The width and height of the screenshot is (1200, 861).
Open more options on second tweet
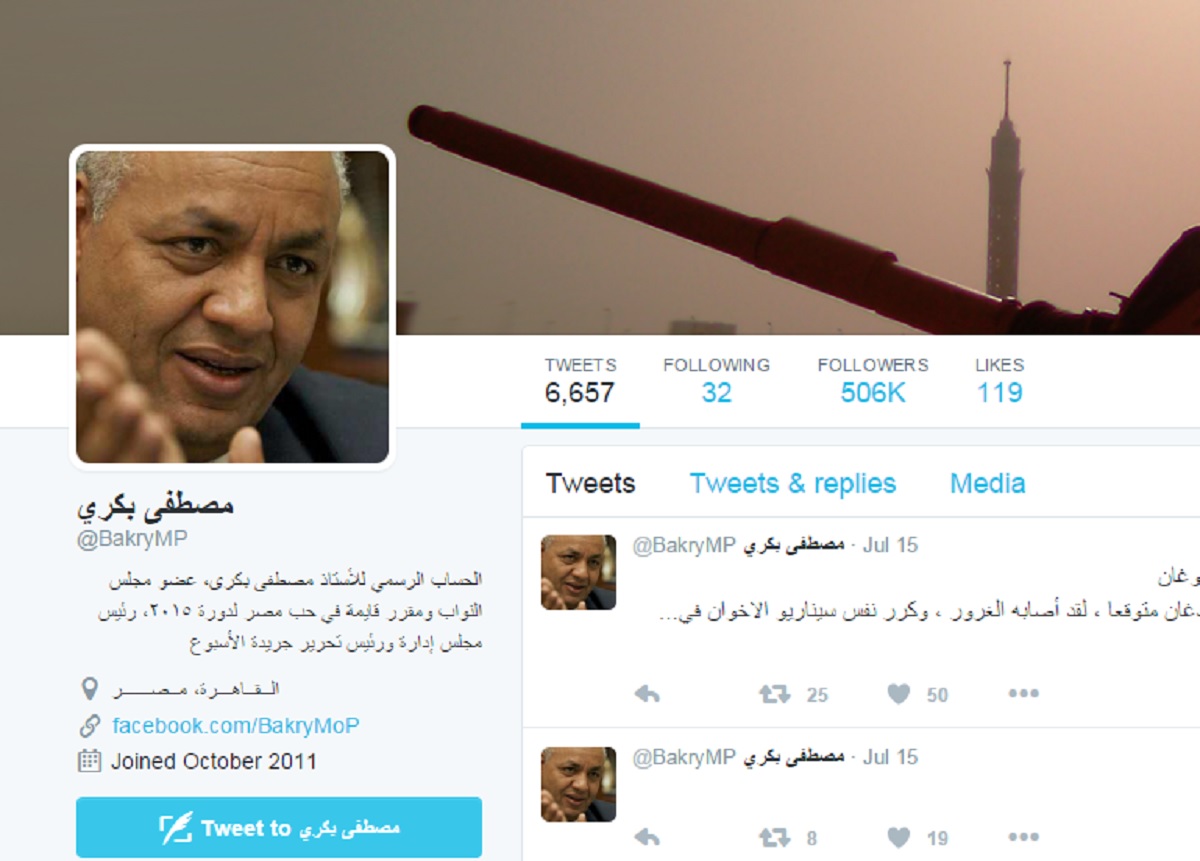tap(1023, 838)
